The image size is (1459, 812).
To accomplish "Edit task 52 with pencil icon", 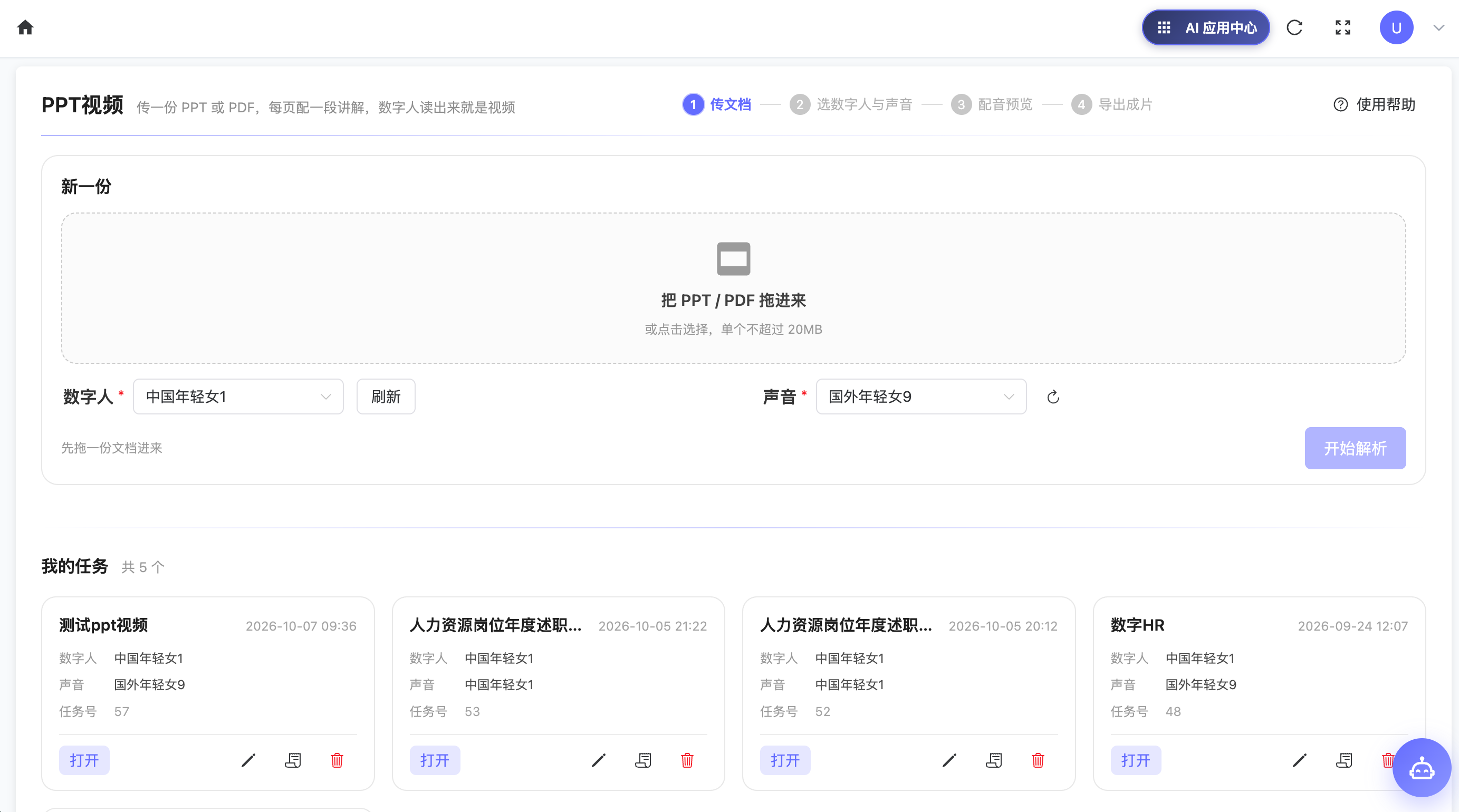I will pos(949,760).
